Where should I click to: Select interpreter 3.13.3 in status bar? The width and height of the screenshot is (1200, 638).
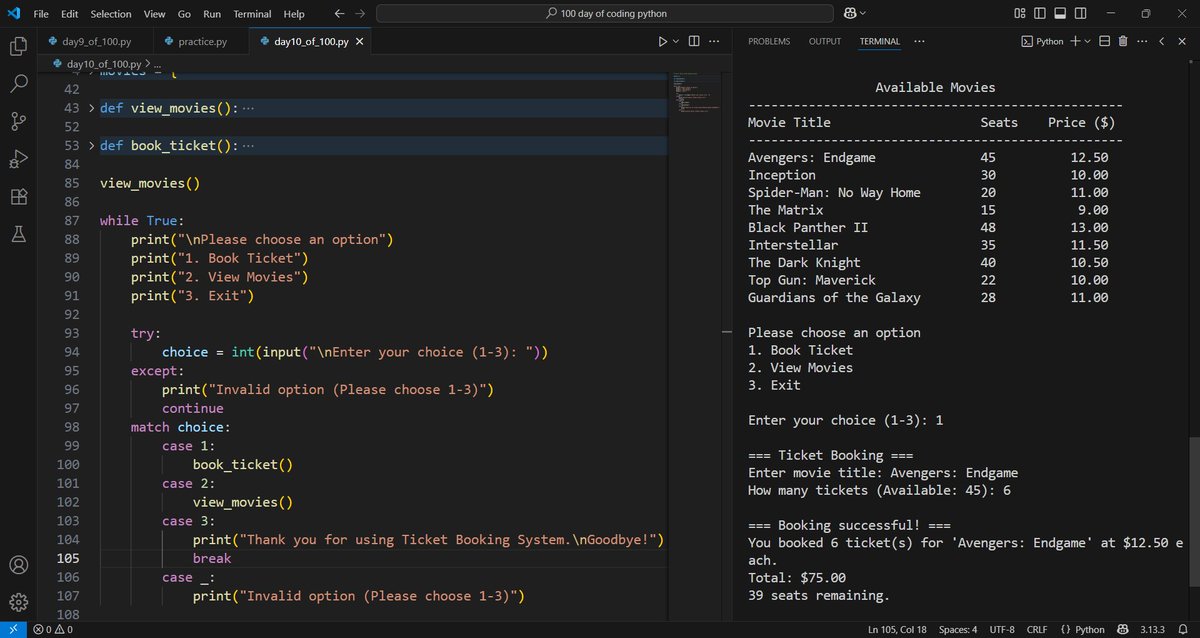(x=1155, y=629)
